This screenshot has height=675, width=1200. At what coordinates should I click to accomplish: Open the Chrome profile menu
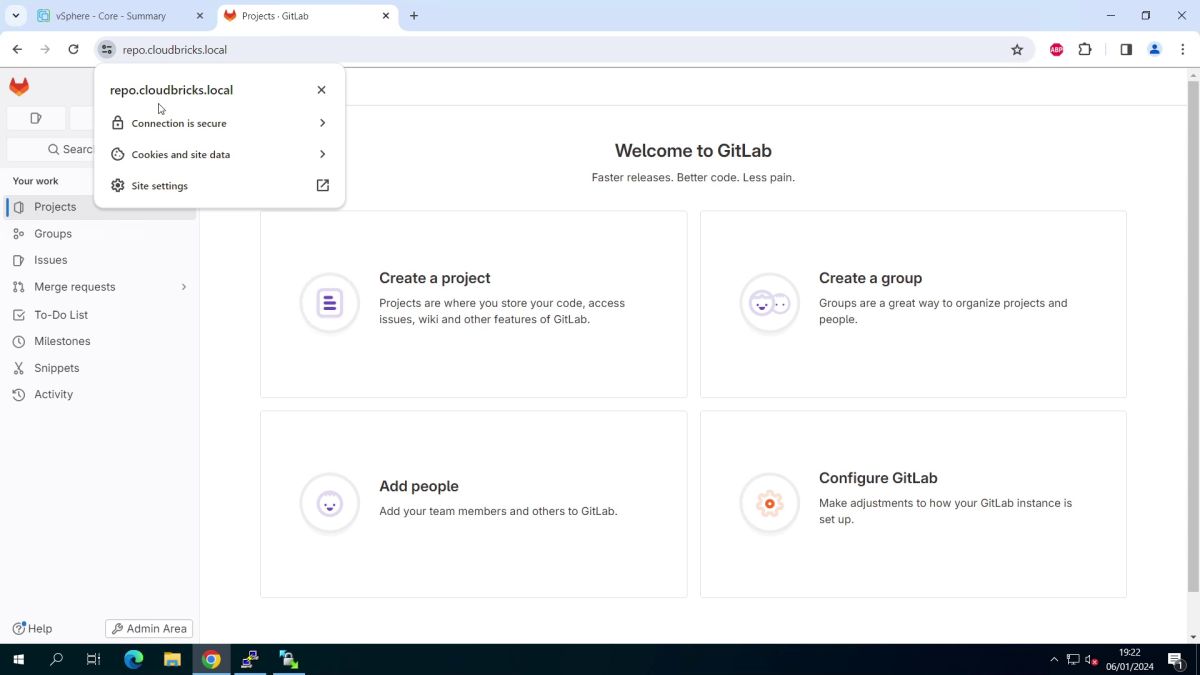pyautogui.click(x=1154, y=49)
